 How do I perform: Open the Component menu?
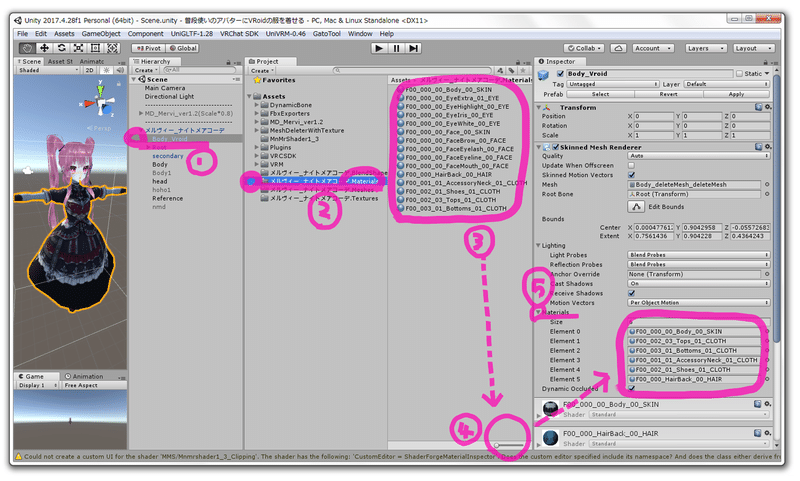pyautogui.click(x=145, y=34)
